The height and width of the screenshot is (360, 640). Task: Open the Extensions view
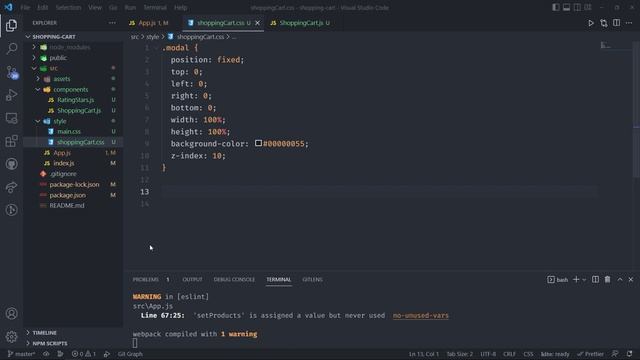tap(11, 141)
